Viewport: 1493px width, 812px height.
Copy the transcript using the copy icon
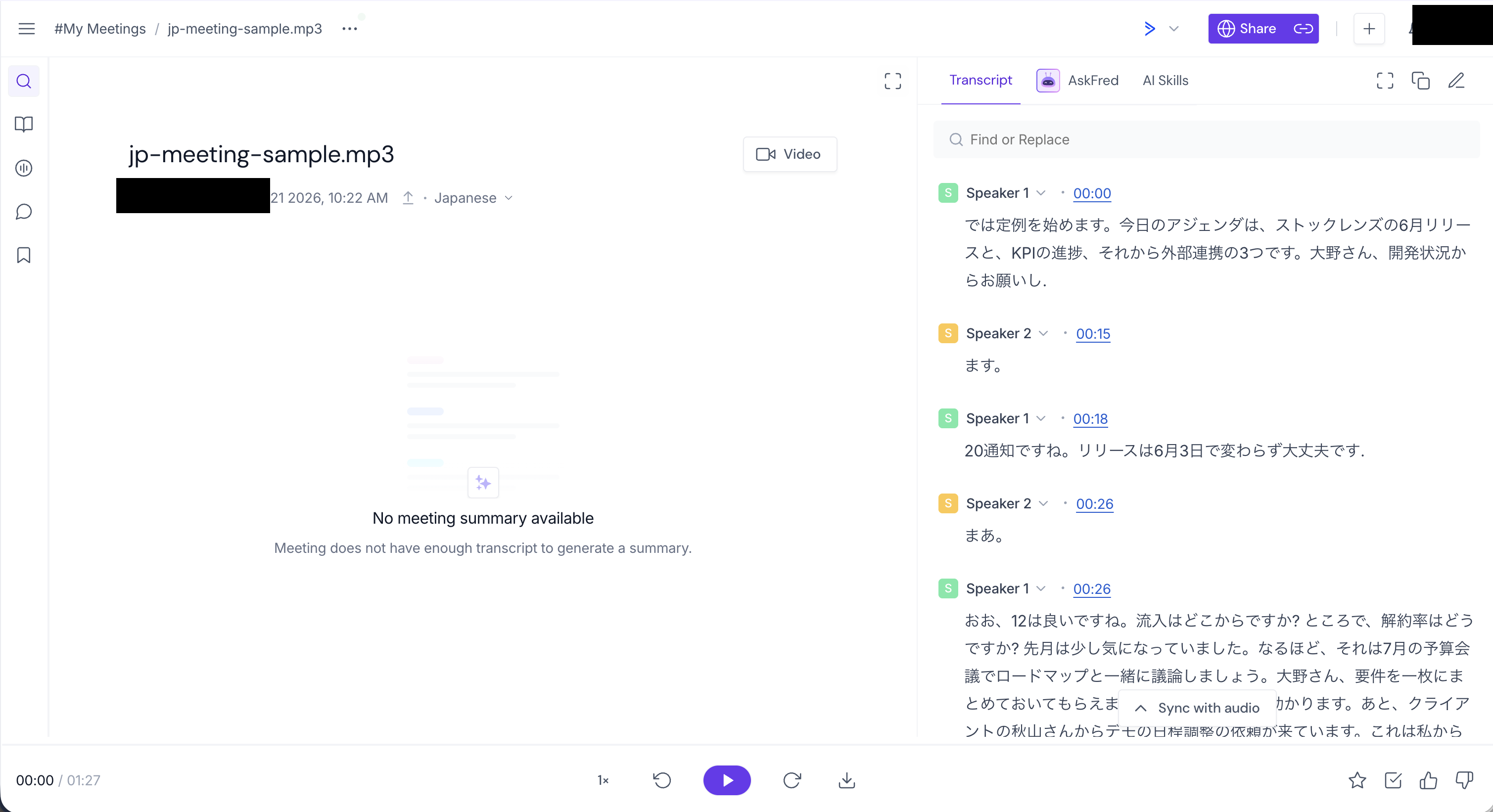(1421, 81)
